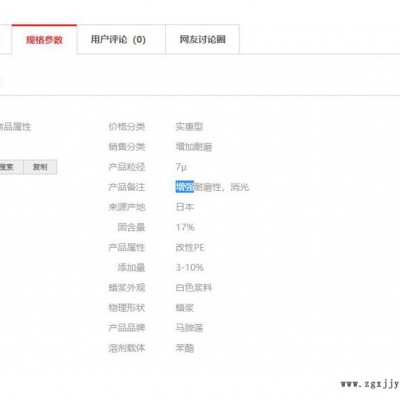Image resolution: width=400 pixels, height=400 pixels.
Task: Switch to the 规格参数 tab
Action: 44,40
